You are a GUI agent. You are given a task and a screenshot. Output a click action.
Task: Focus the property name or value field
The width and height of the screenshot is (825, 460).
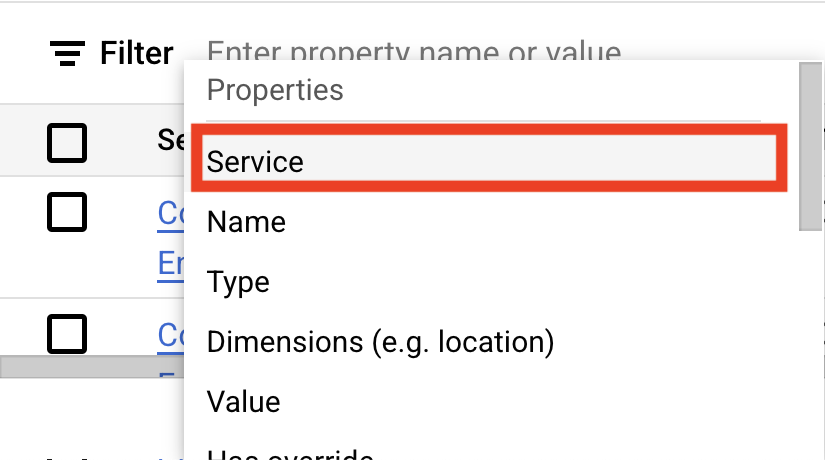pyautogui.click(x=413, y=51)
